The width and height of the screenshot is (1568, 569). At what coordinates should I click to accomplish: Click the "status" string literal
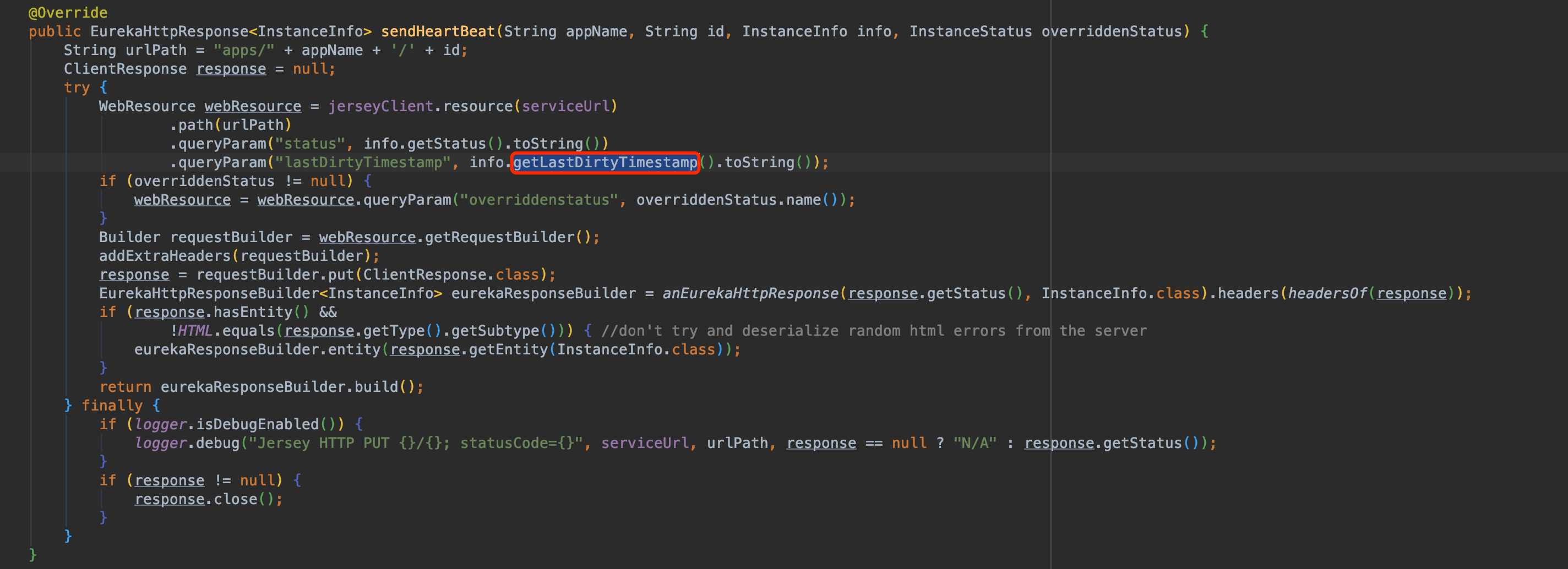click(x=311, y=144)
